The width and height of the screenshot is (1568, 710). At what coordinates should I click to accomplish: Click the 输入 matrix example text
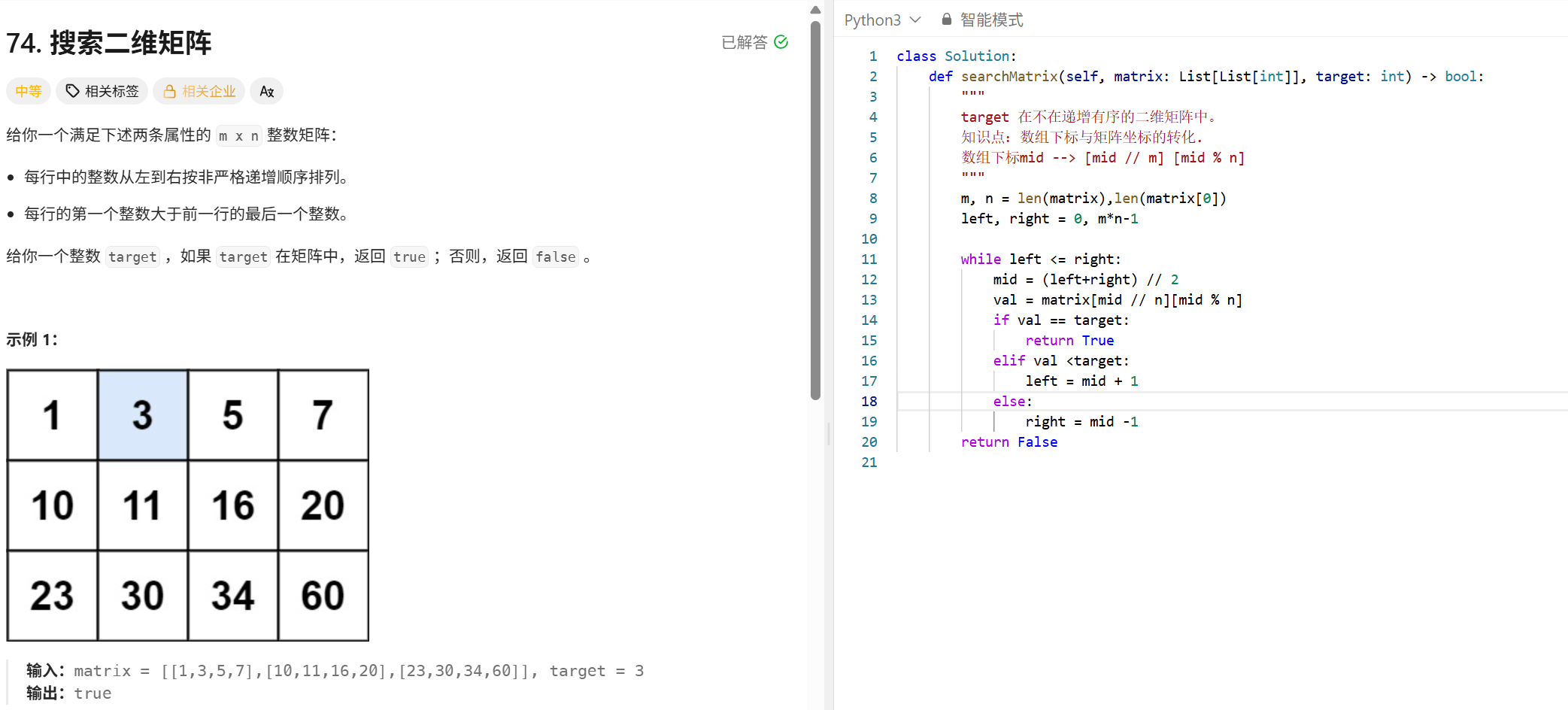[x=335, y=670]
